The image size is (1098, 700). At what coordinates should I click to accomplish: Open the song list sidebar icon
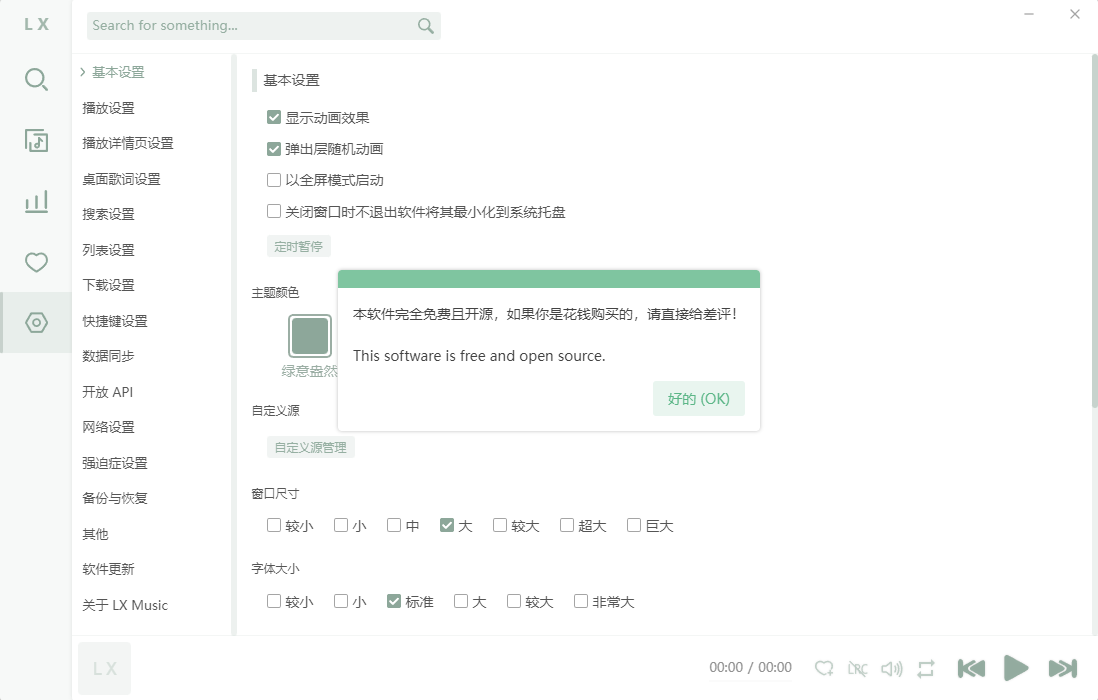36,141
